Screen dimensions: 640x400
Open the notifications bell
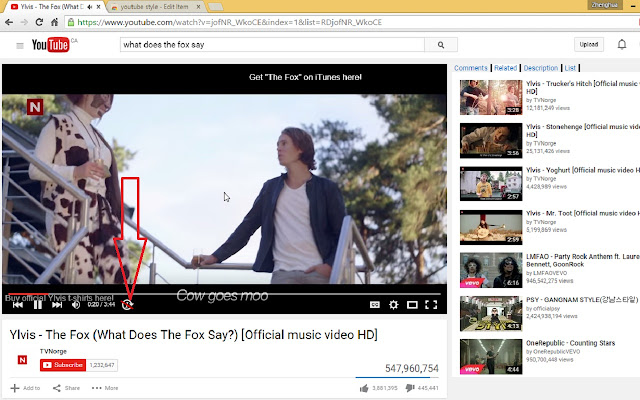[x=621, y=44]
